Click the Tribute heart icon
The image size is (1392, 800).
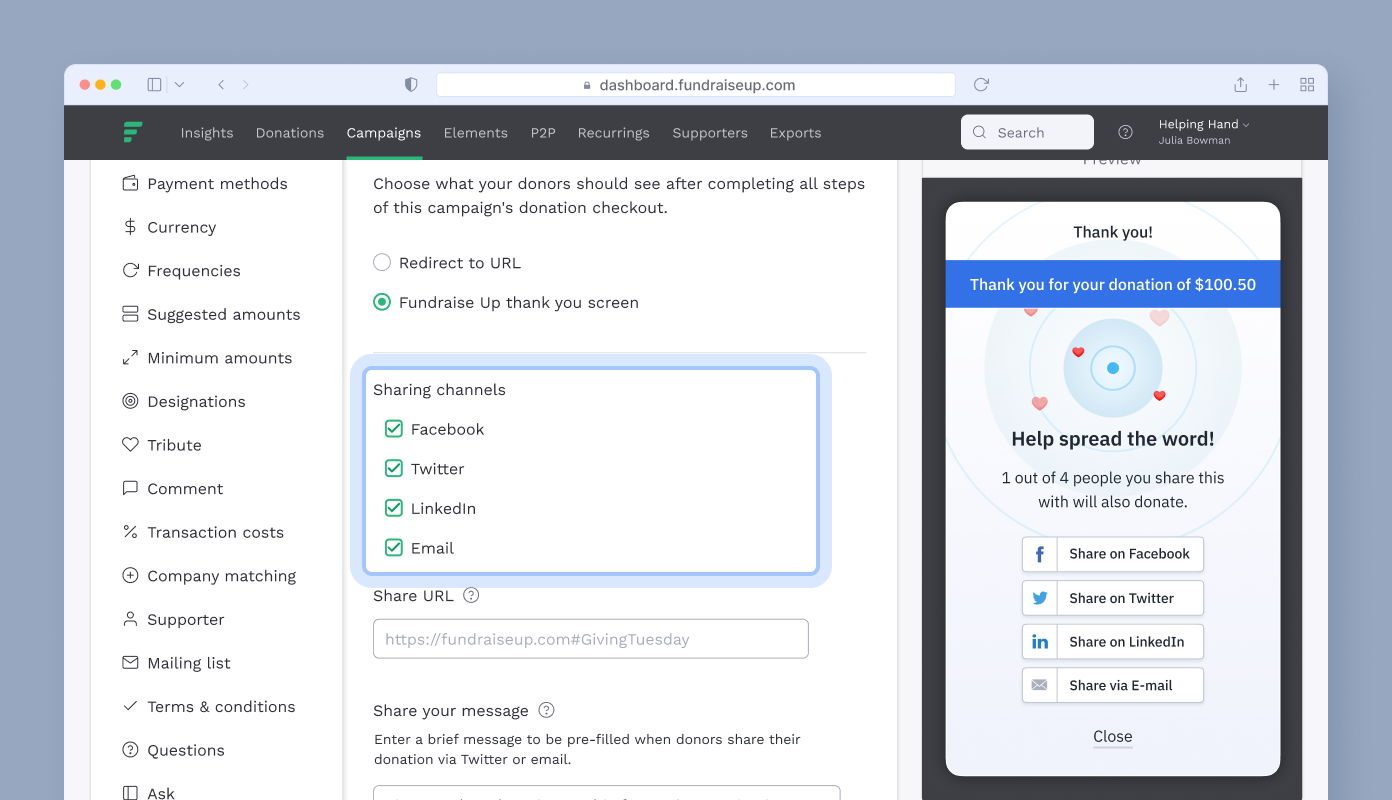[x=130, y=445]
